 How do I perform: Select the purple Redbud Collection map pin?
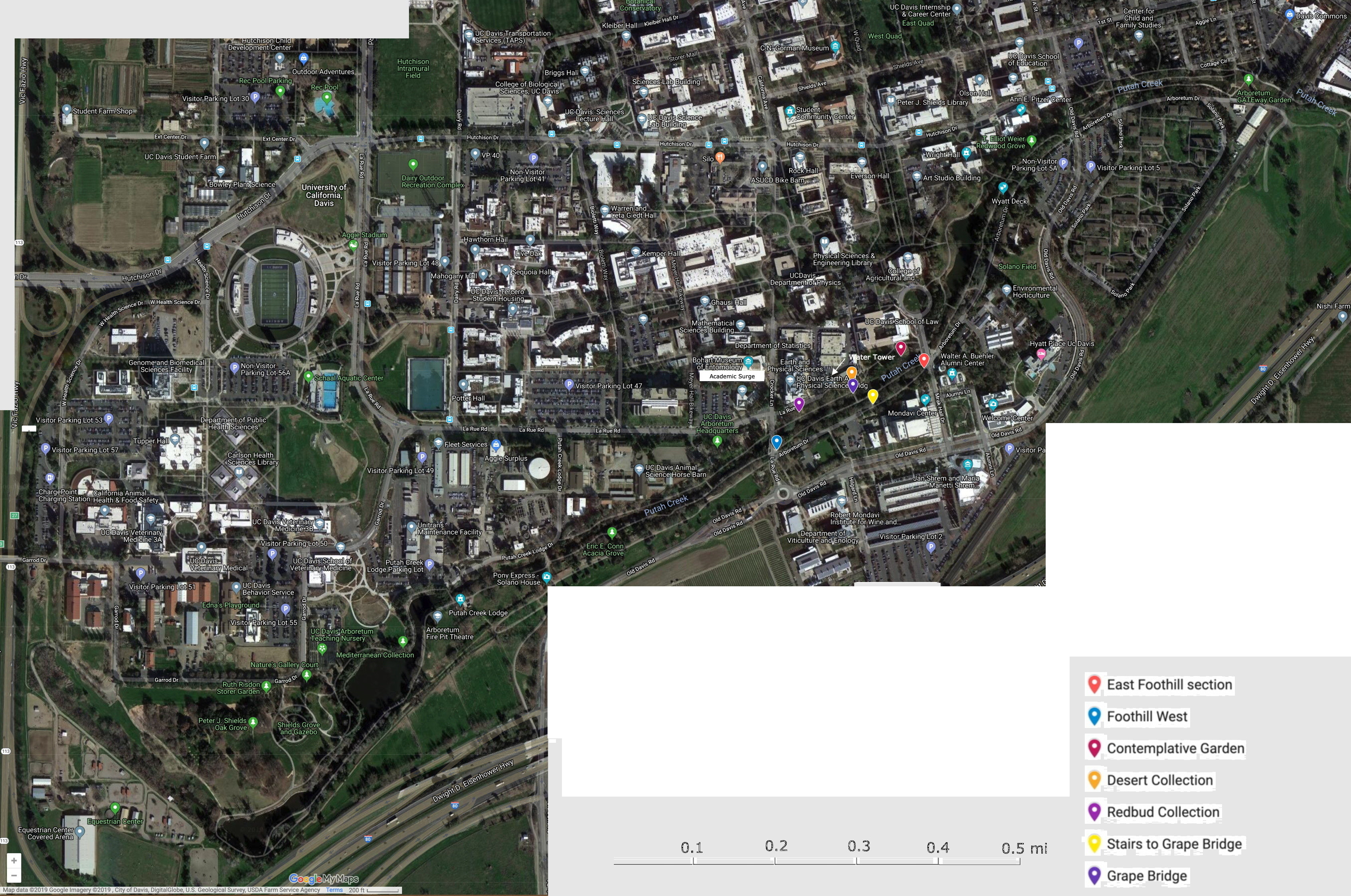click(x=799, y=404)
